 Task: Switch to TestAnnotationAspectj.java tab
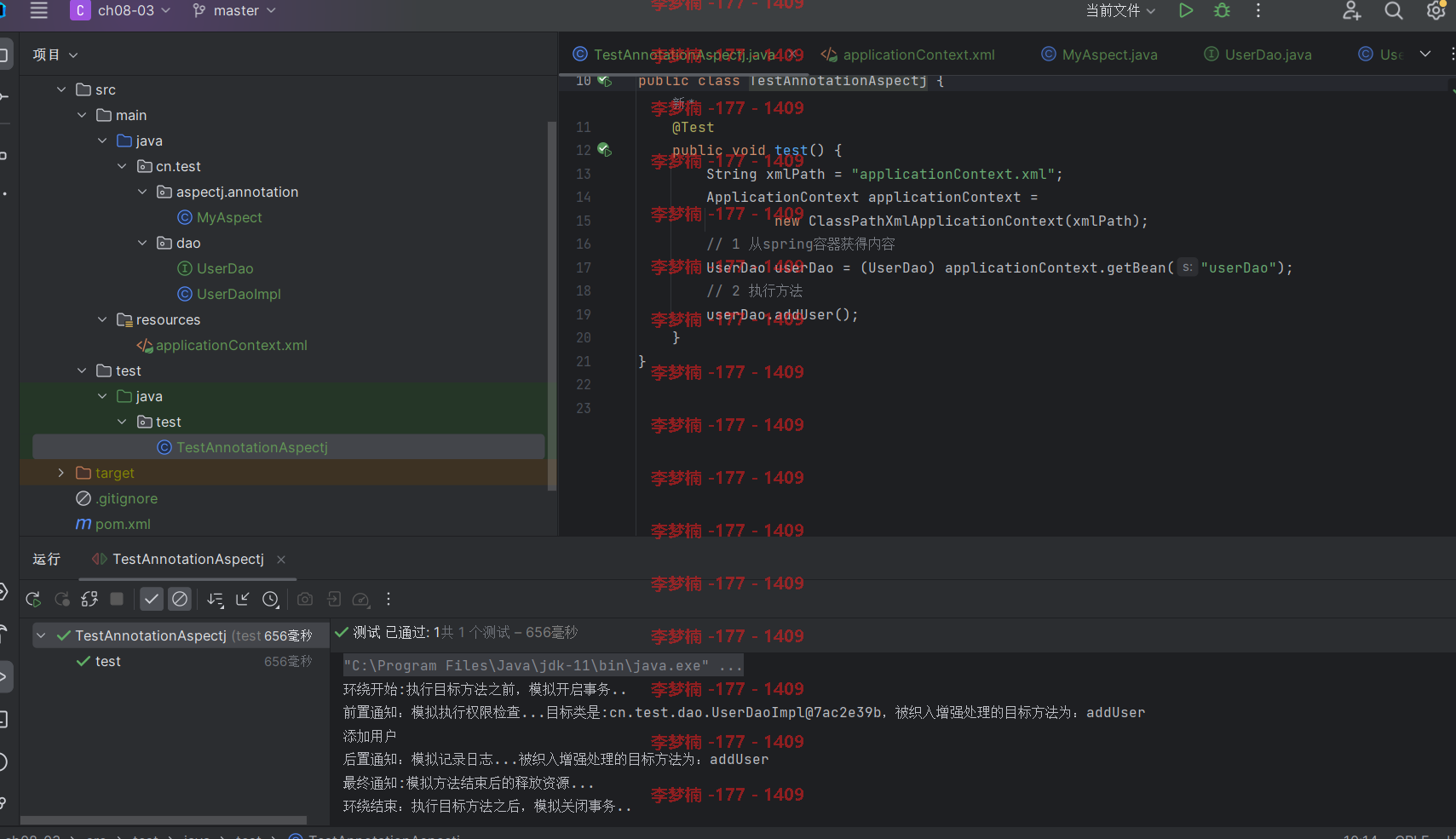click(x=683, y=55)
